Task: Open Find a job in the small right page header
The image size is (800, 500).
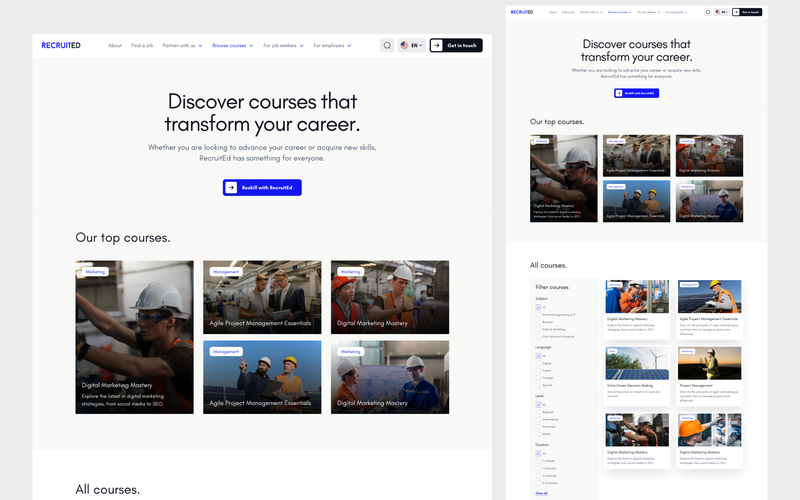Action: point(568,12)
